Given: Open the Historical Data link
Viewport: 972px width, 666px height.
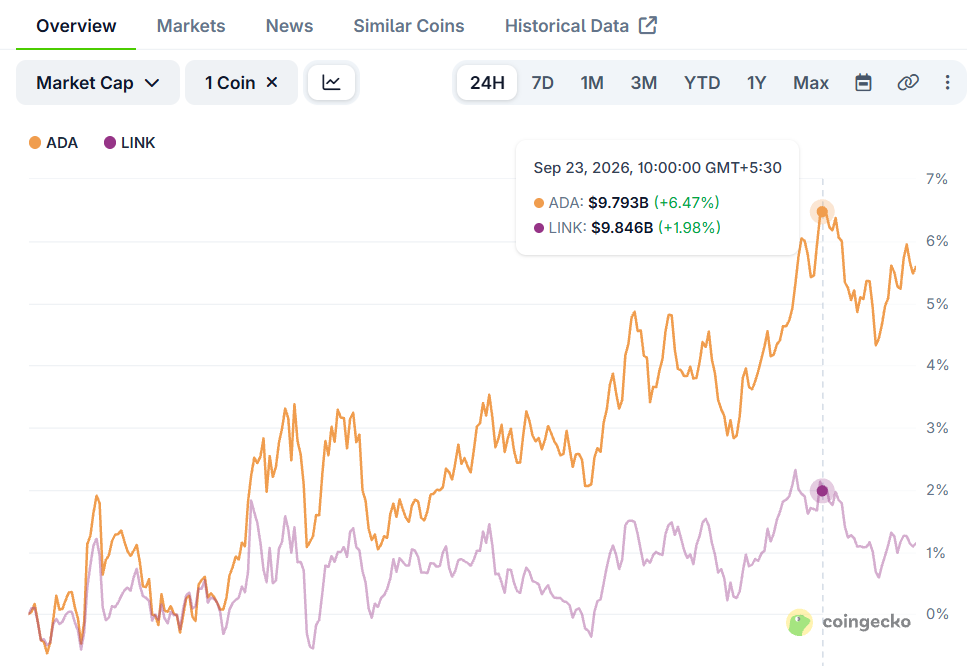Looking at the screenshot, I should click(581, 26).
